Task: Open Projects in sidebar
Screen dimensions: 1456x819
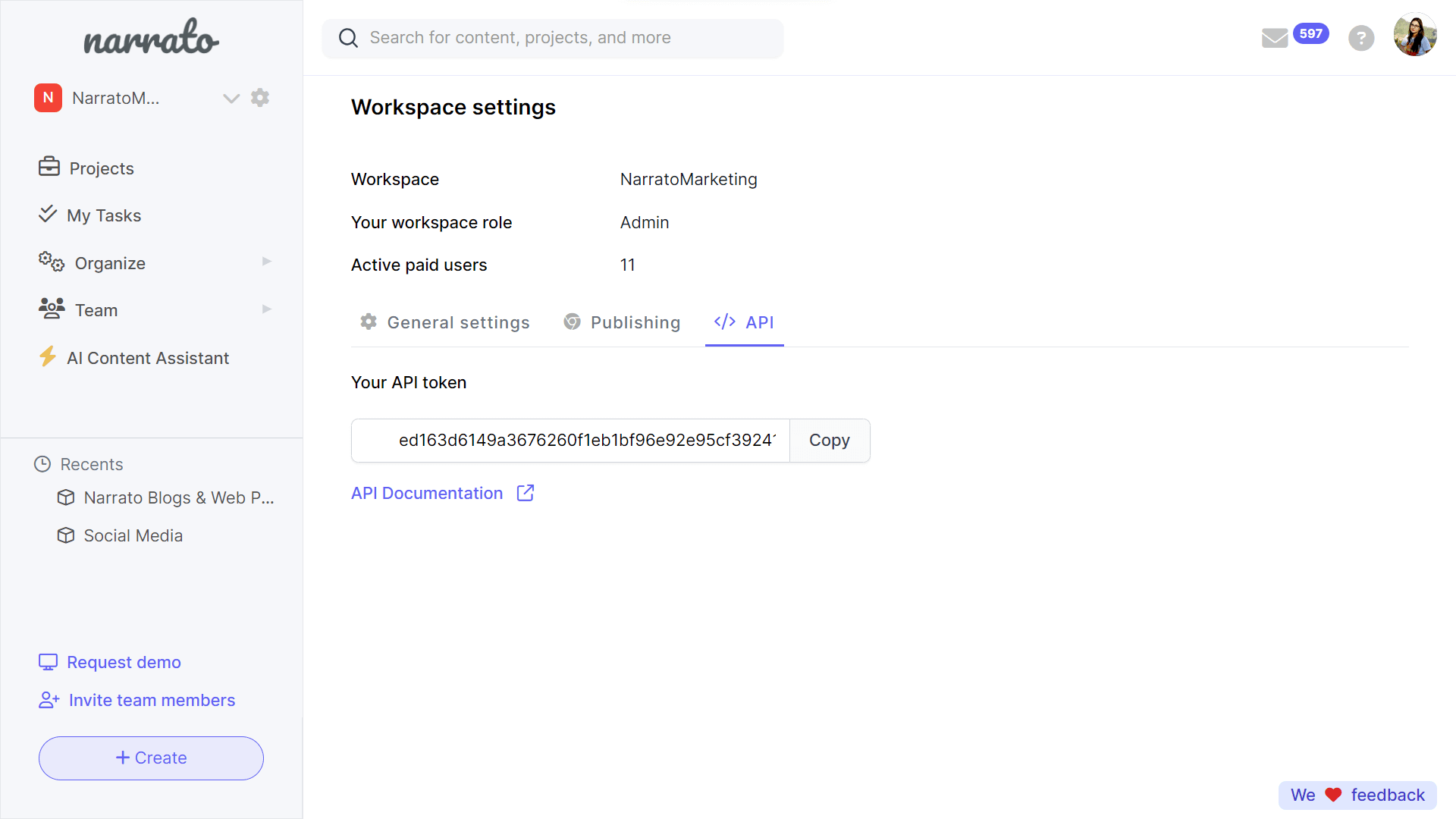Action: click(102, 168)
